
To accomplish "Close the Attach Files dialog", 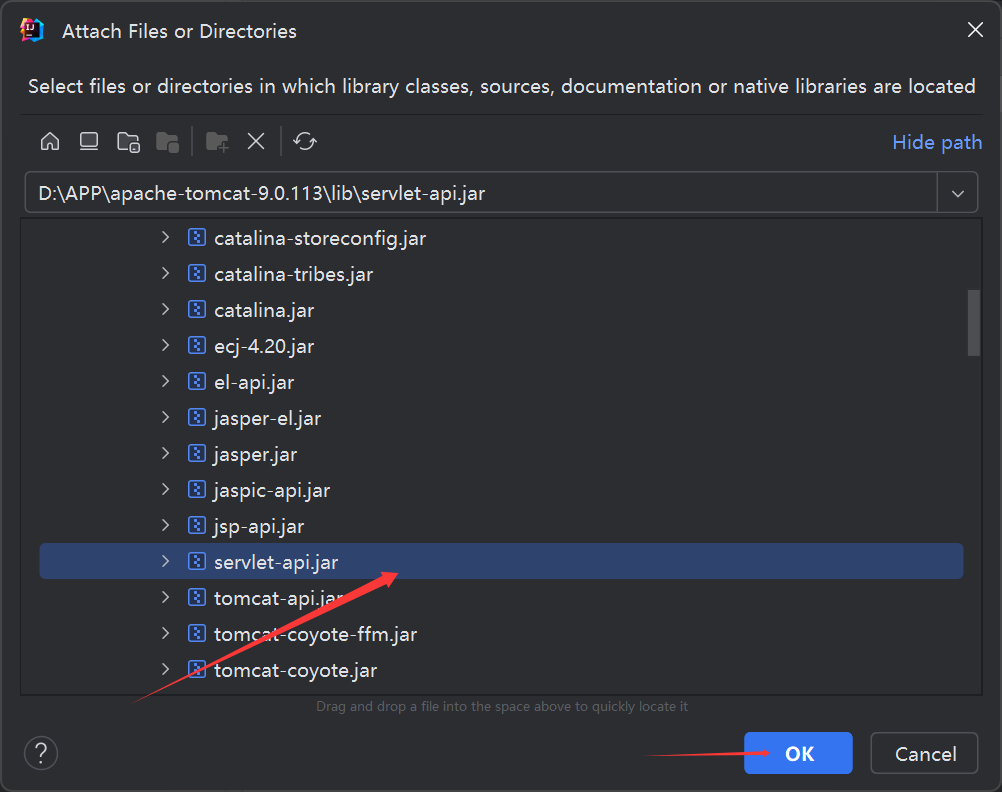I will coord(975,29).
